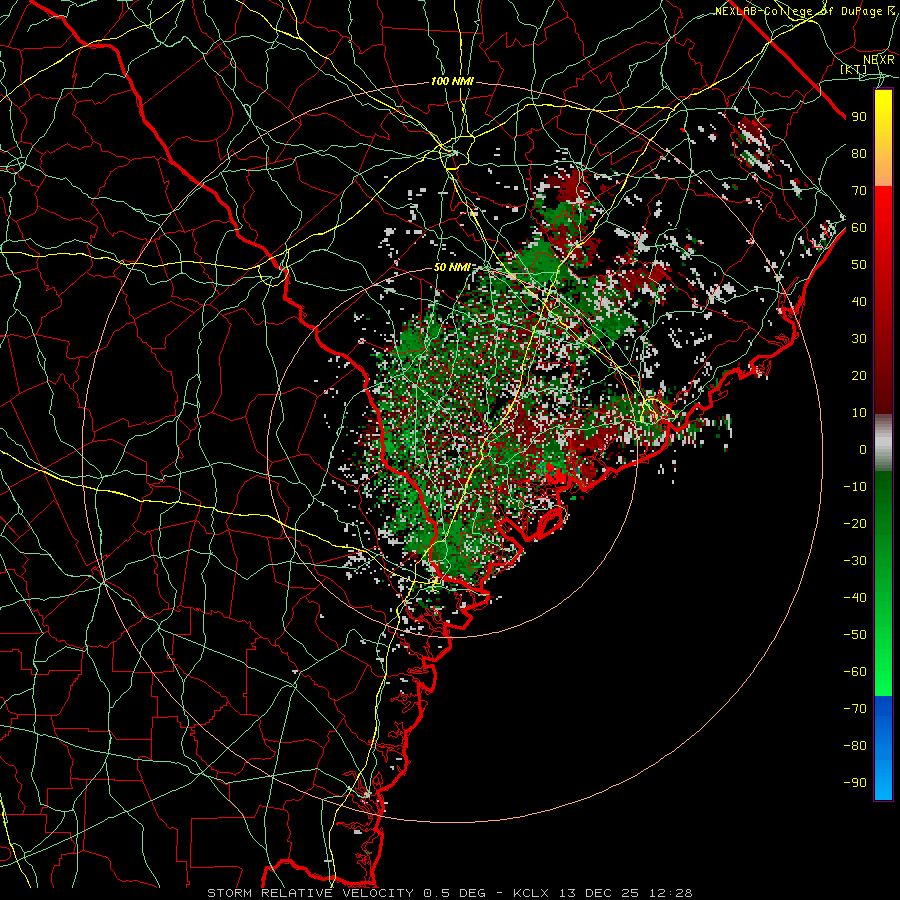Click the 20 value on the velocity scale
The width and height of the screenshot is (900, 900).
[859, 376]
